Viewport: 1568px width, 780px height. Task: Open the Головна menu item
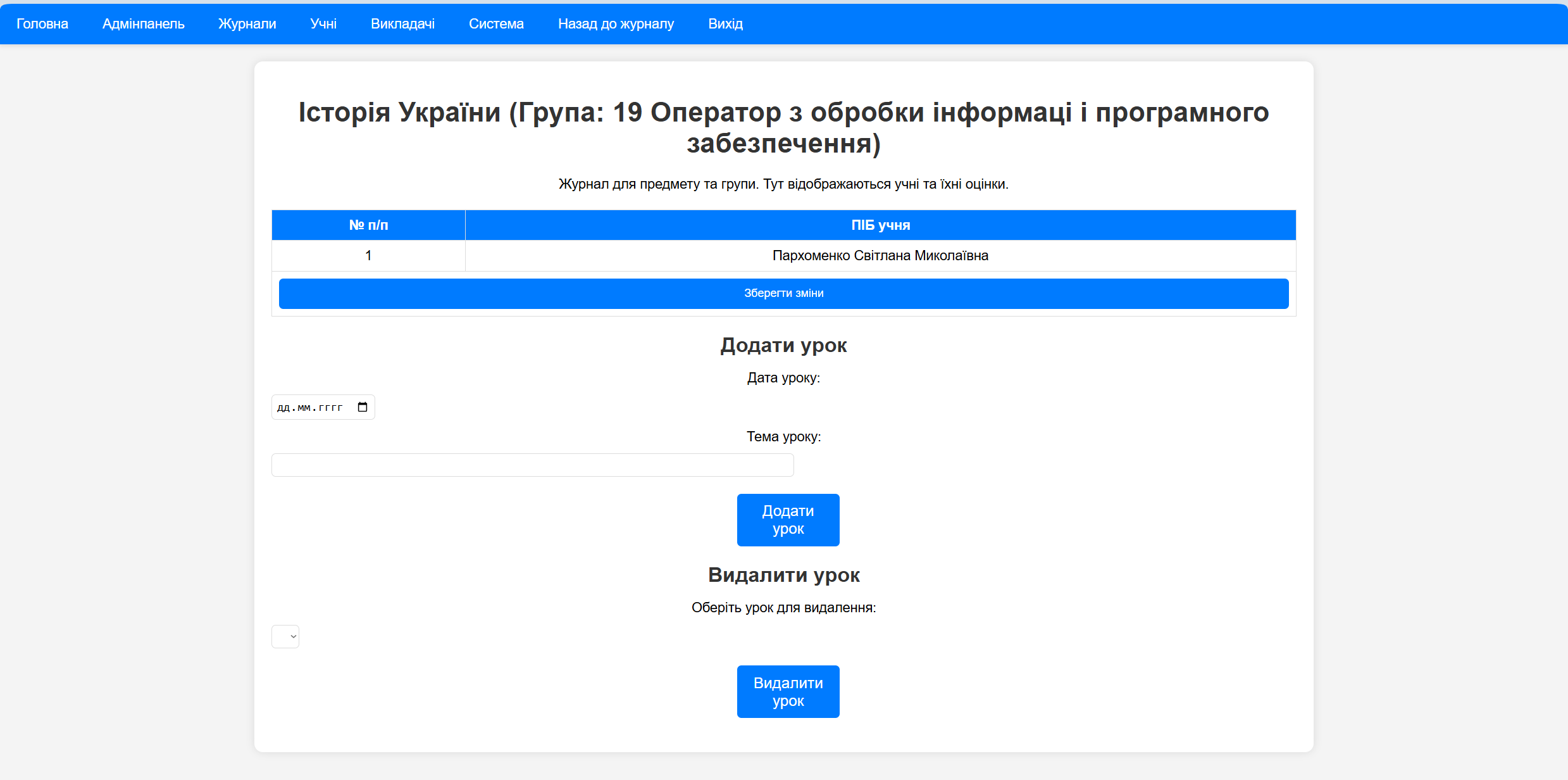point(42,24)
